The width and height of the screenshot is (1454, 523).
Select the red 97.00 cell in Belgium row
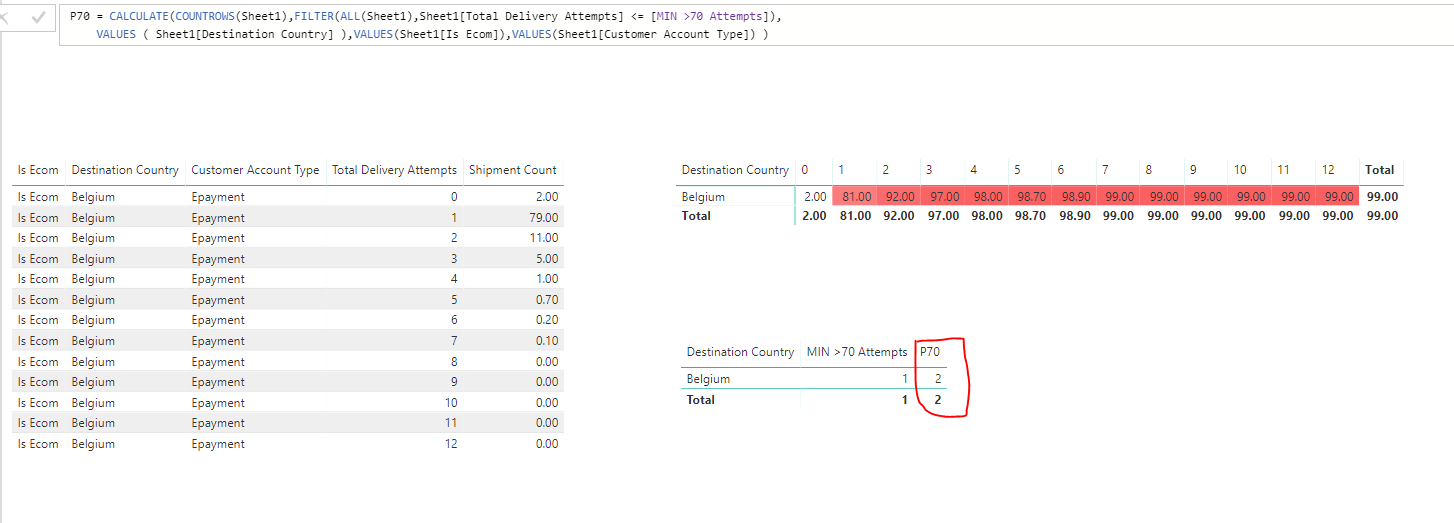click(x=943, y=197)
